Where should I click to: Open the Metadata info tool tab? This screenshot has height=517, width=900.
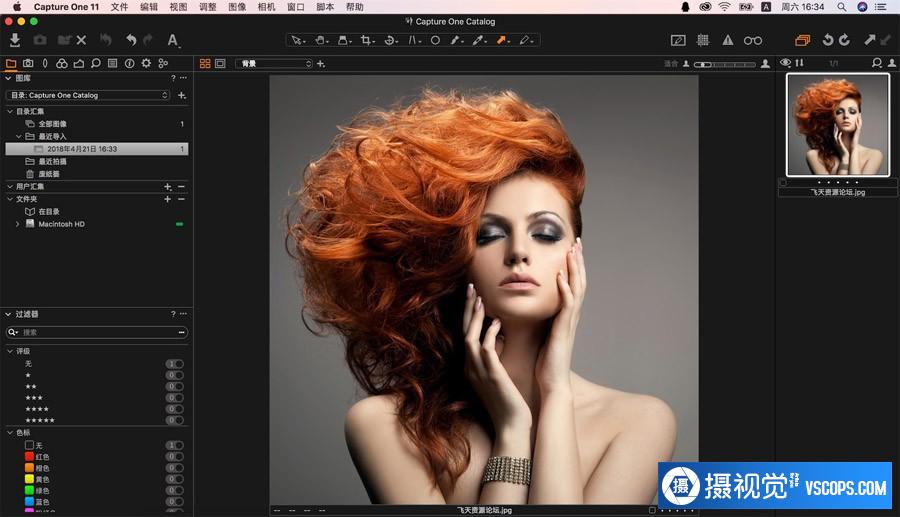point(130,63)
